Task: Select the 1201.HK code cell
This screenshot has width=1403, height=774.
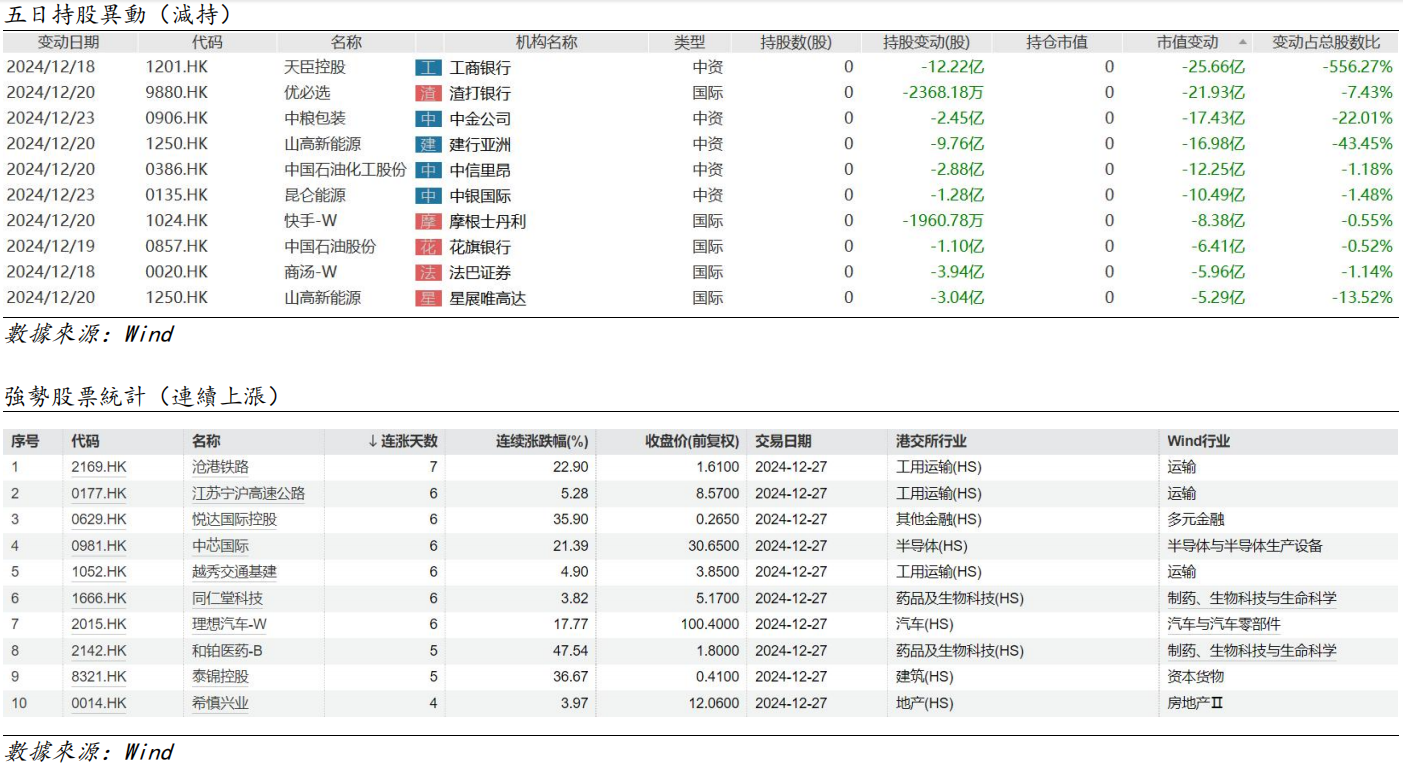Action: (x=177, y=67)
